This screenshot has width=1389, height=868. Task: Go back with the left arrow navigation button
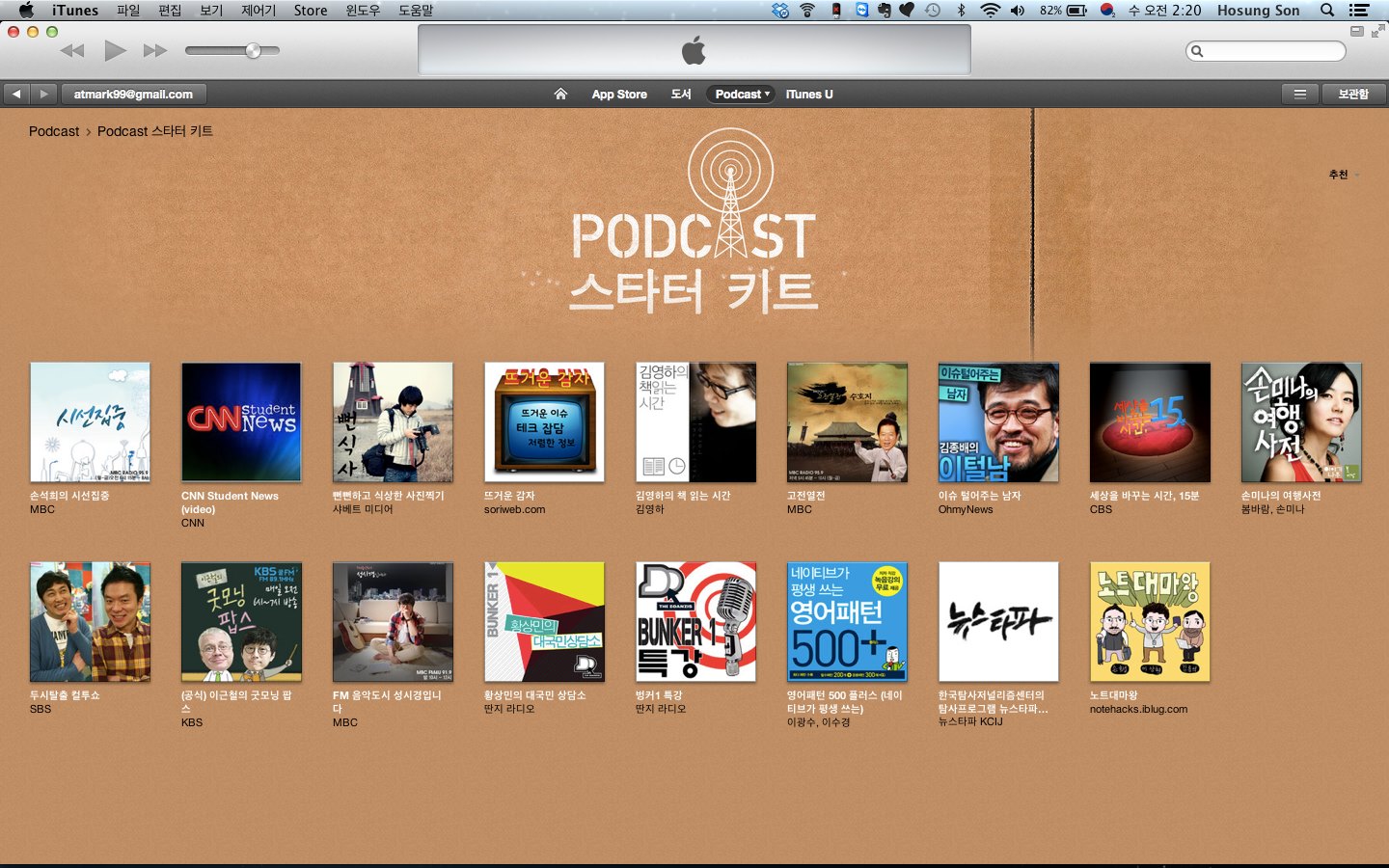(x=16, y=94)
